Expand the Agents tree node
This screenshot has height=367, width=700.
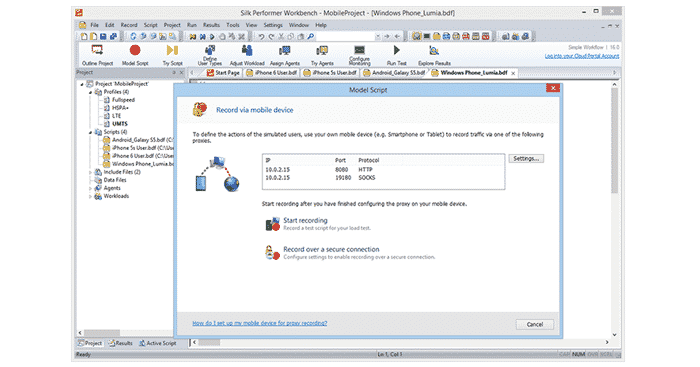point(90,188)
